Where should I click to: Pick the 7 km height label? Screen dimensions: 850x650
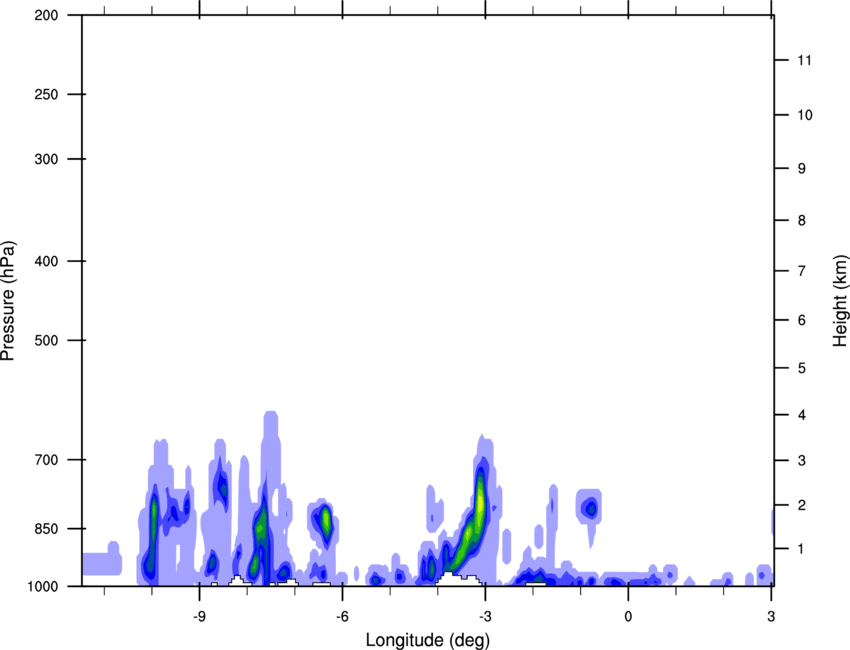802,271
